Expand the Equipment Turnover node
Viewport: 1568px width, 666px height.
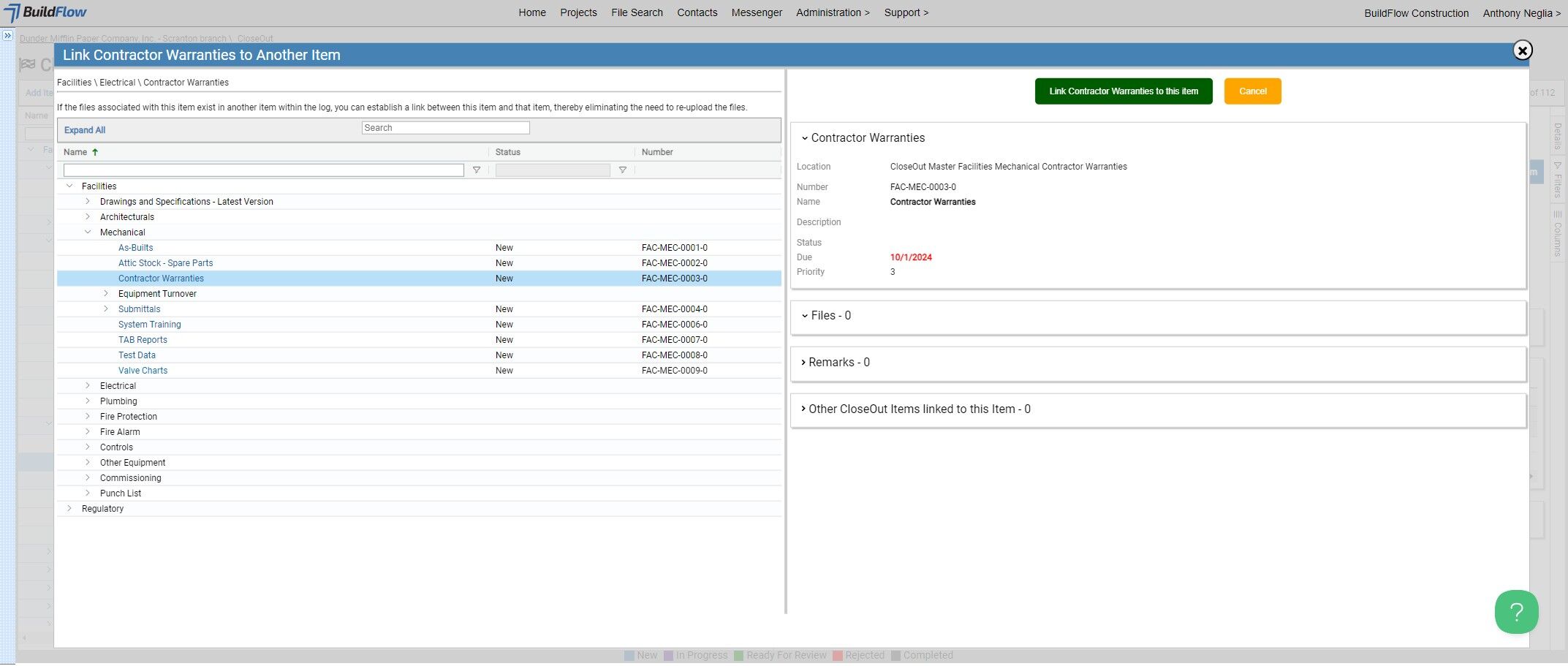(x=106, y=294)
